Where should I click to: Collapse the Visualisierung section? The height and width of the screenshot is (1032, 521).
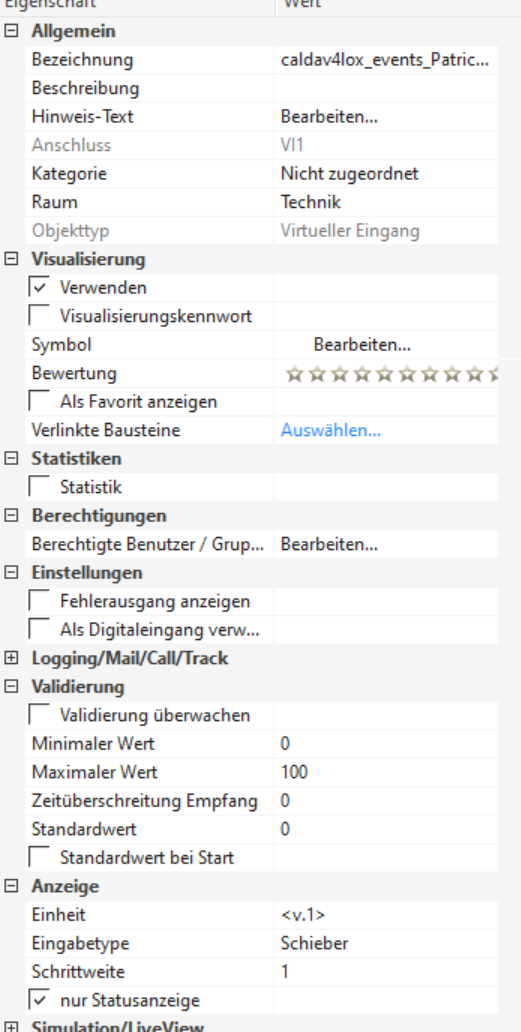tap(11, 259)
